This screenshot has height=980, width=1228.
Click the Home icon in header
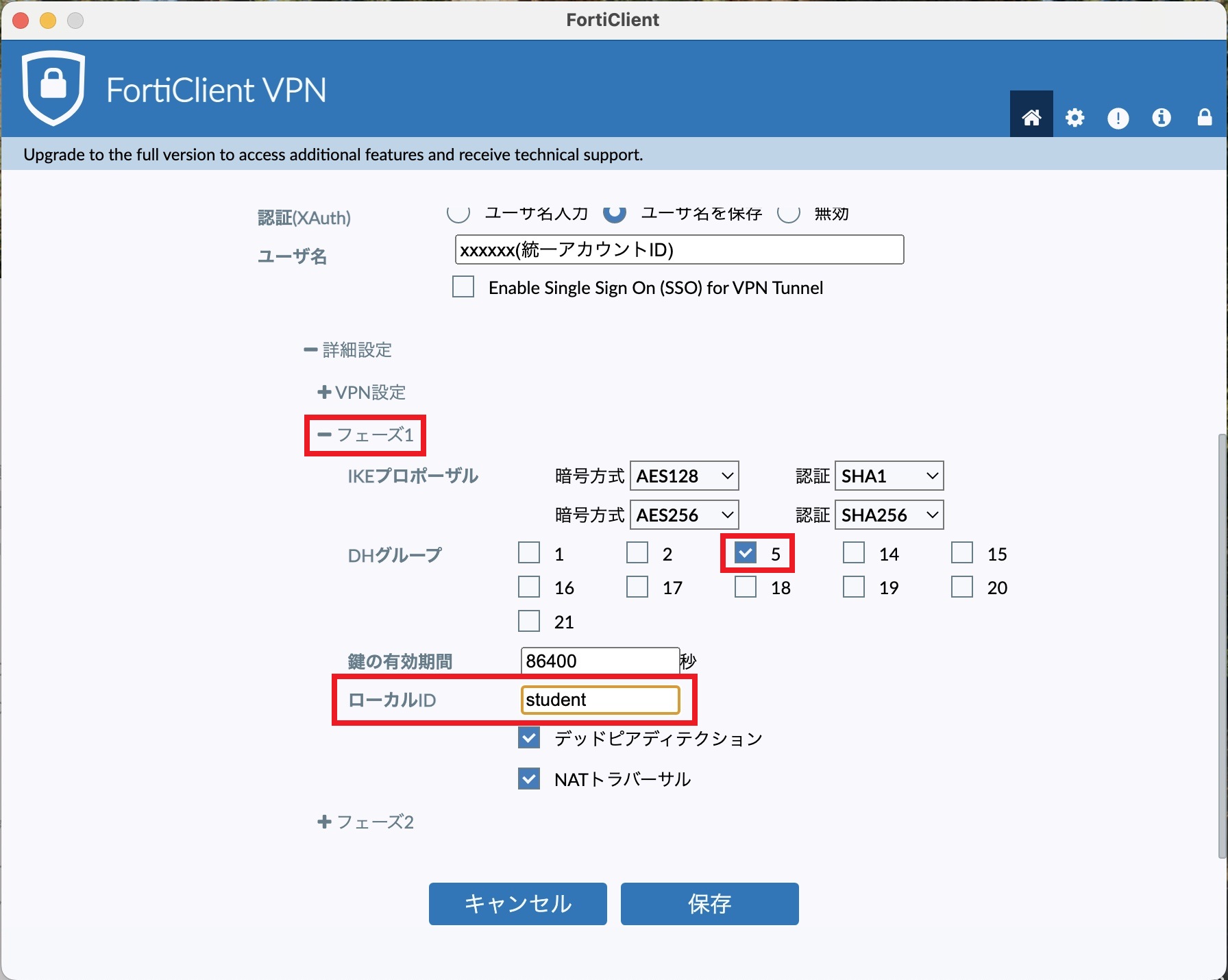tap(1031, 117)
